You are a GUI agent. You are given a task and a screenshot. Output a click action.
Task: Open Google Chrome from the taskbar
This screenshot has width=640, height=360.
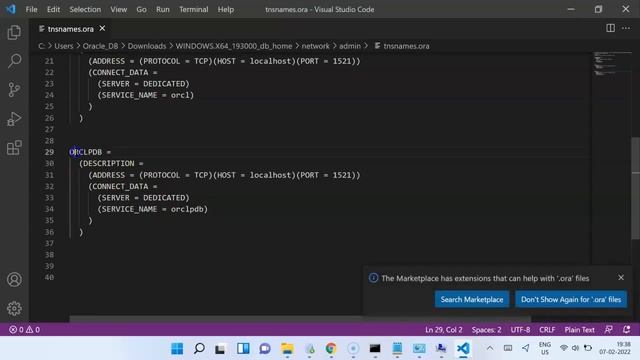point(331,349)
